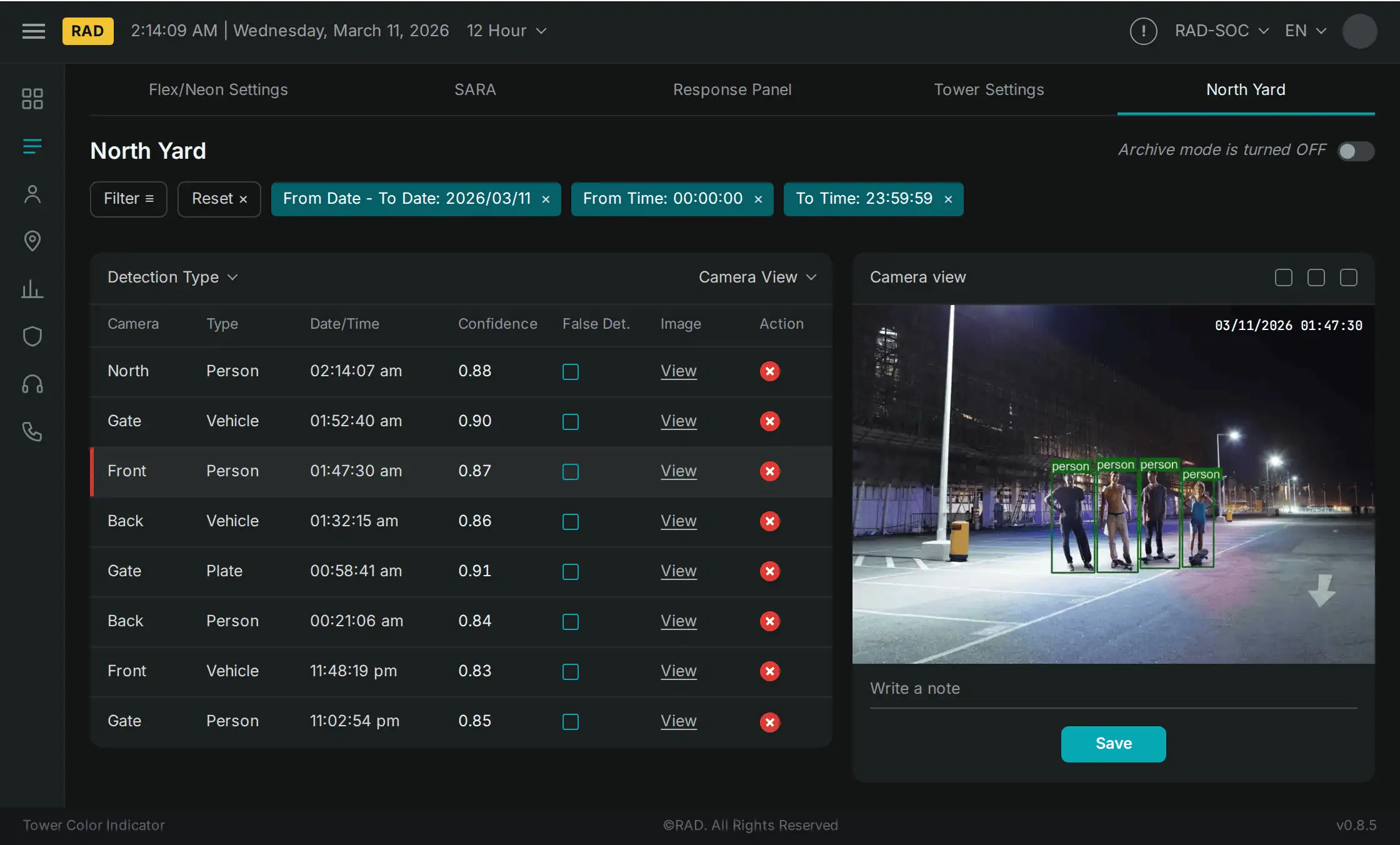The height and width of the screenshot is (845, 1400).
Task: Select the North Yard tab
Action: tap(1246, 90)
